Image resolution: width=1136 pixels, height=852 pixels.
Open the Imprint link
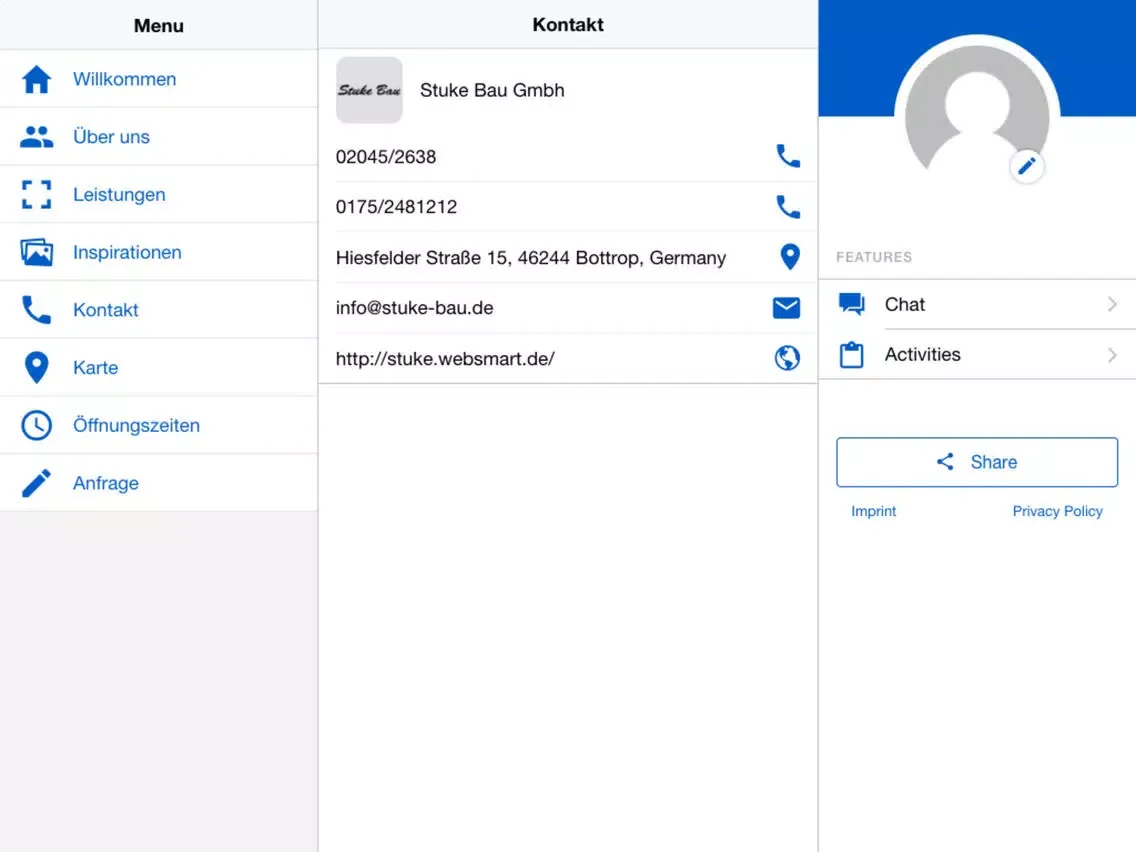873,511
